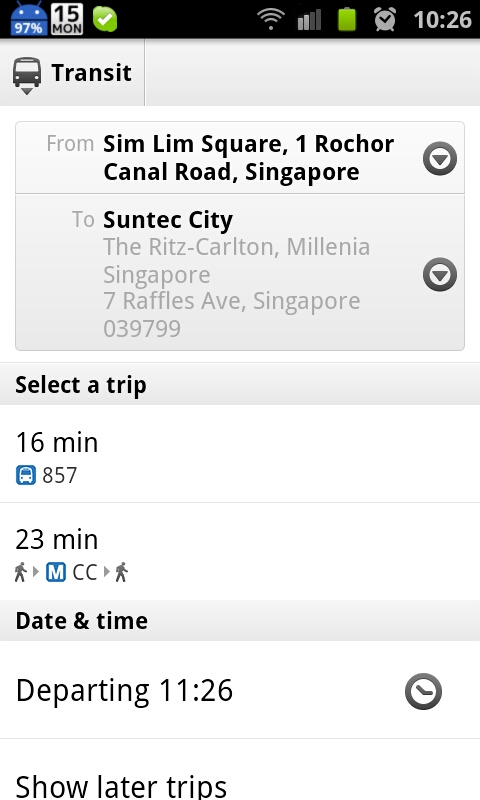Change Departing 11:26 time
Image resolution: width=480 pixels, height=800 pixels.
coord(124,691)
